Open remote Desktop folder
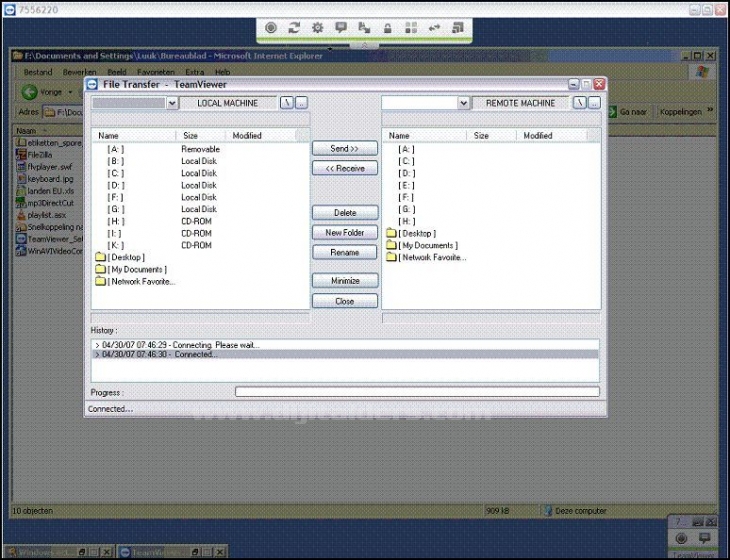This screenshot has height=560, width=730. pos(412,233)
